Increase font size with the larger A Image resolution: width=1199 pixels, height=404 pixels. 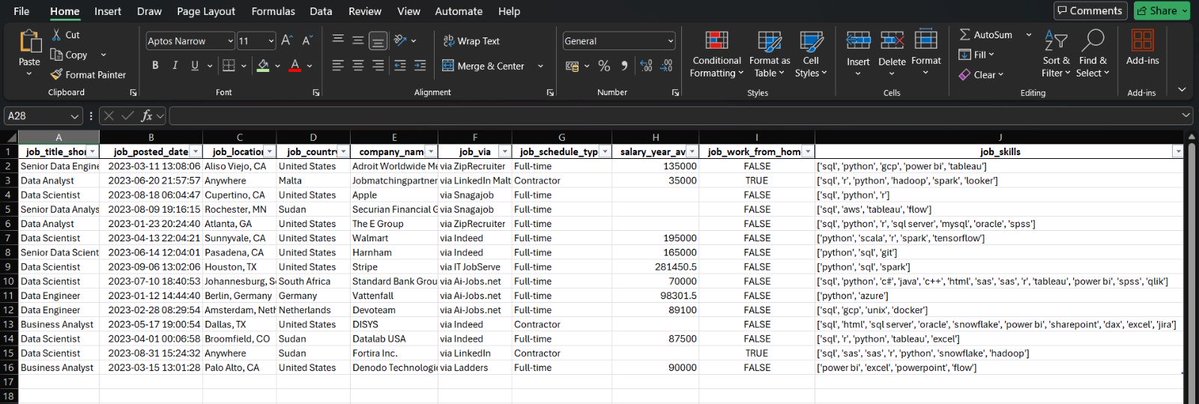click(x=288, y=41)
